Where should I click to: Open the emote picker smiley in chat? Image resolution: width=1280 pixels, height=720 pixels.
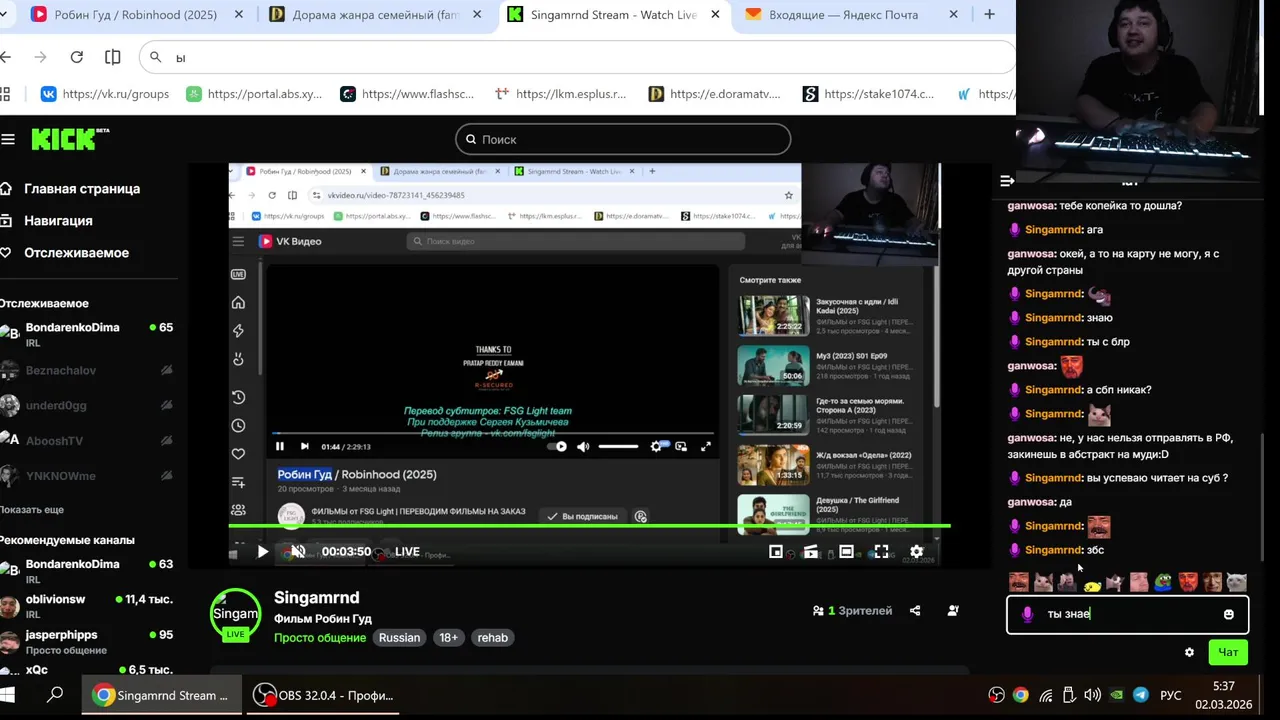click(1229, 614)
